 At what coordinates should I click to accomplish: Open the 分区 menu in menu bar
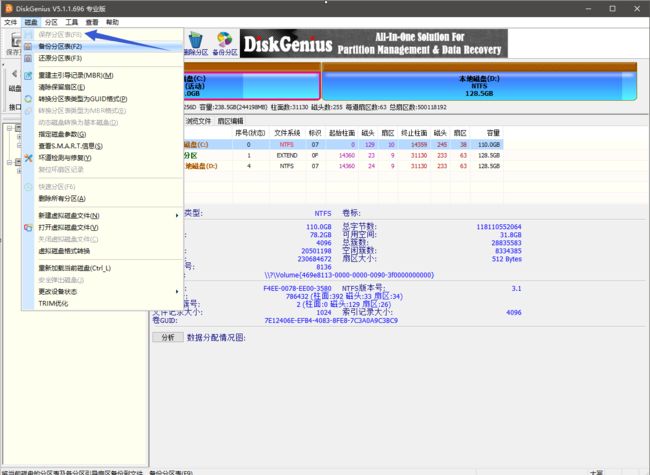(x=51, y=22)
